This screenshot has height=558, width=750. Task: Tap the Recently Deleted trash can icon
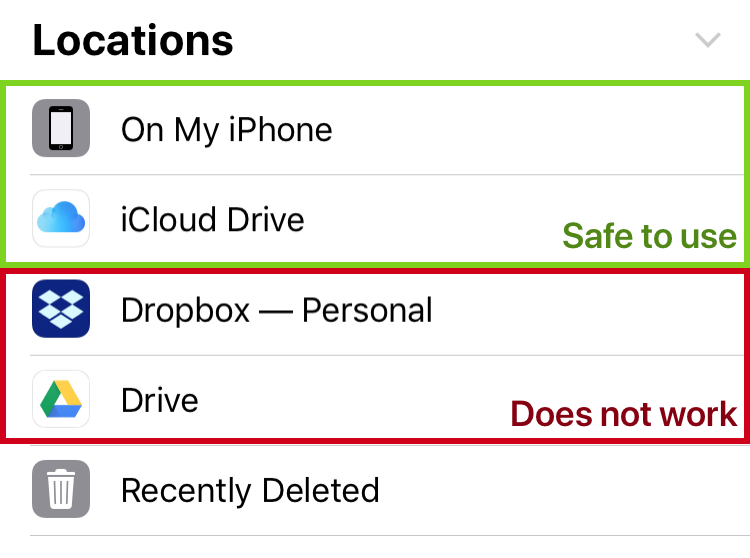coord(61,489)
